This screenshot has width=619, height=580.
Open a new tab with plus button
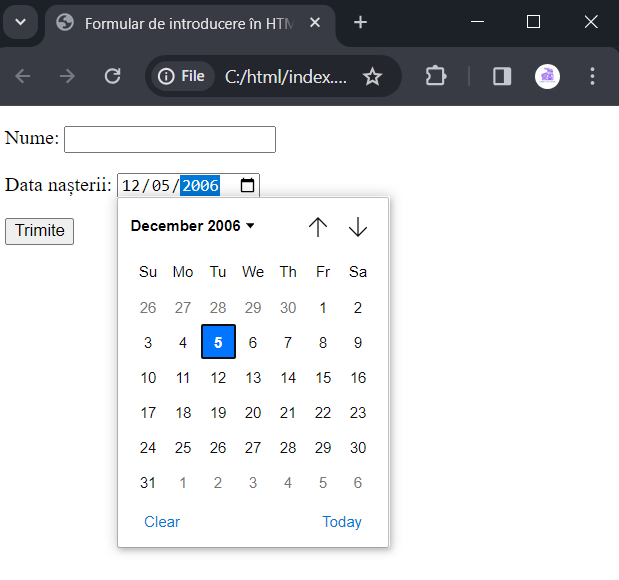pyautogui.click(x=360, y=22)
